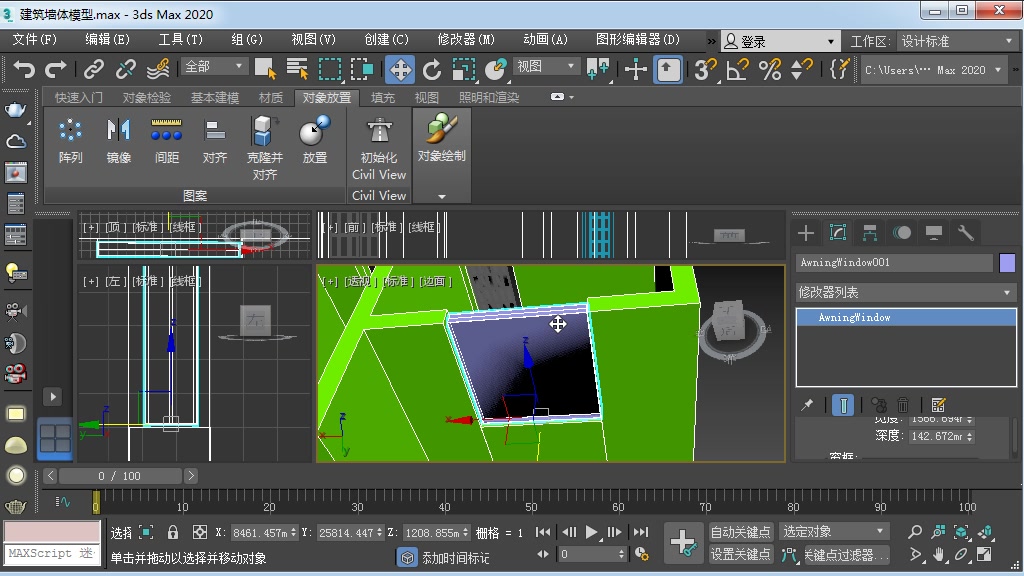Remove the modifier with the trash icon

[x=902, y=404]
